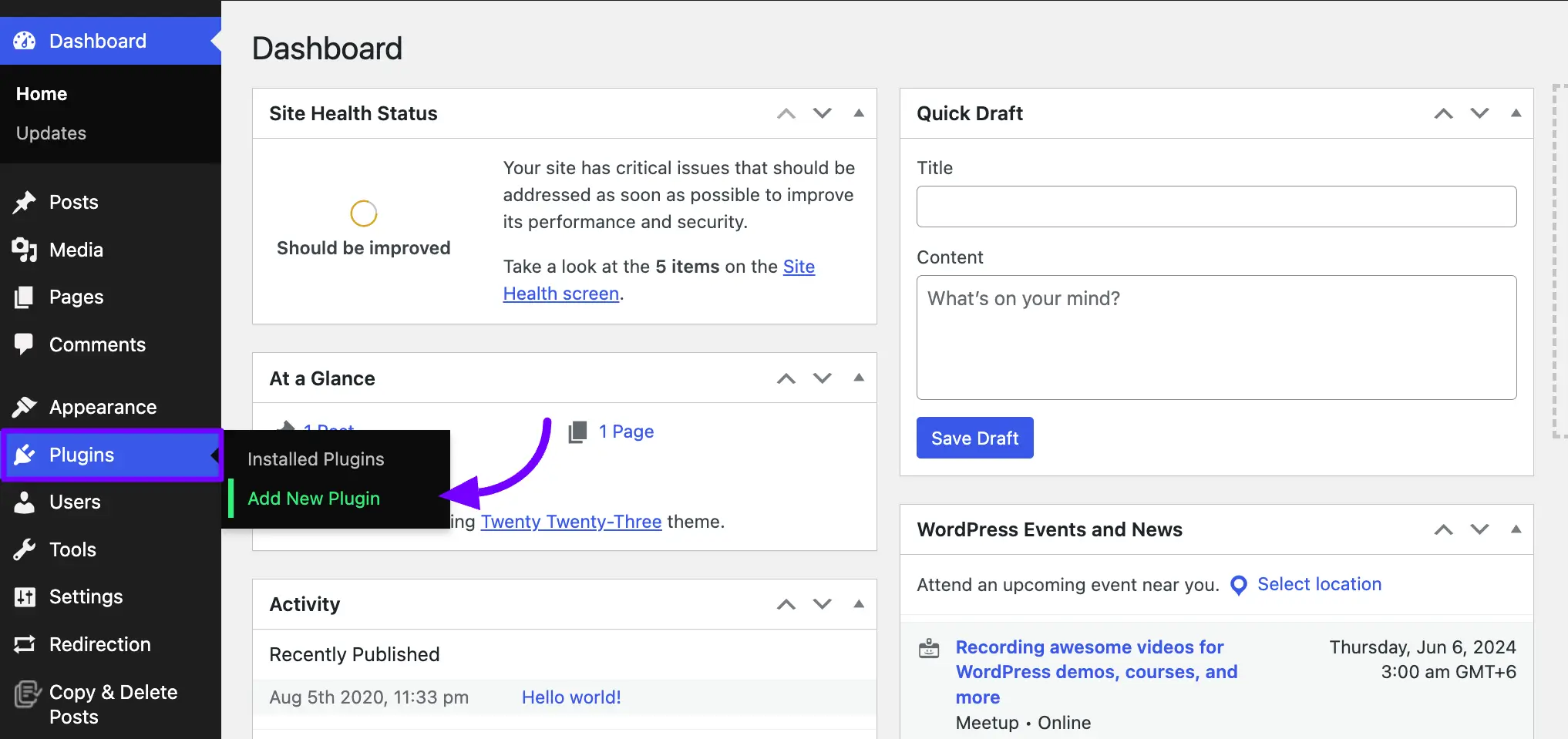1568x739 pixels.
Task: Click the location pin icon beside Select location
Action: tap(1239, 586)
